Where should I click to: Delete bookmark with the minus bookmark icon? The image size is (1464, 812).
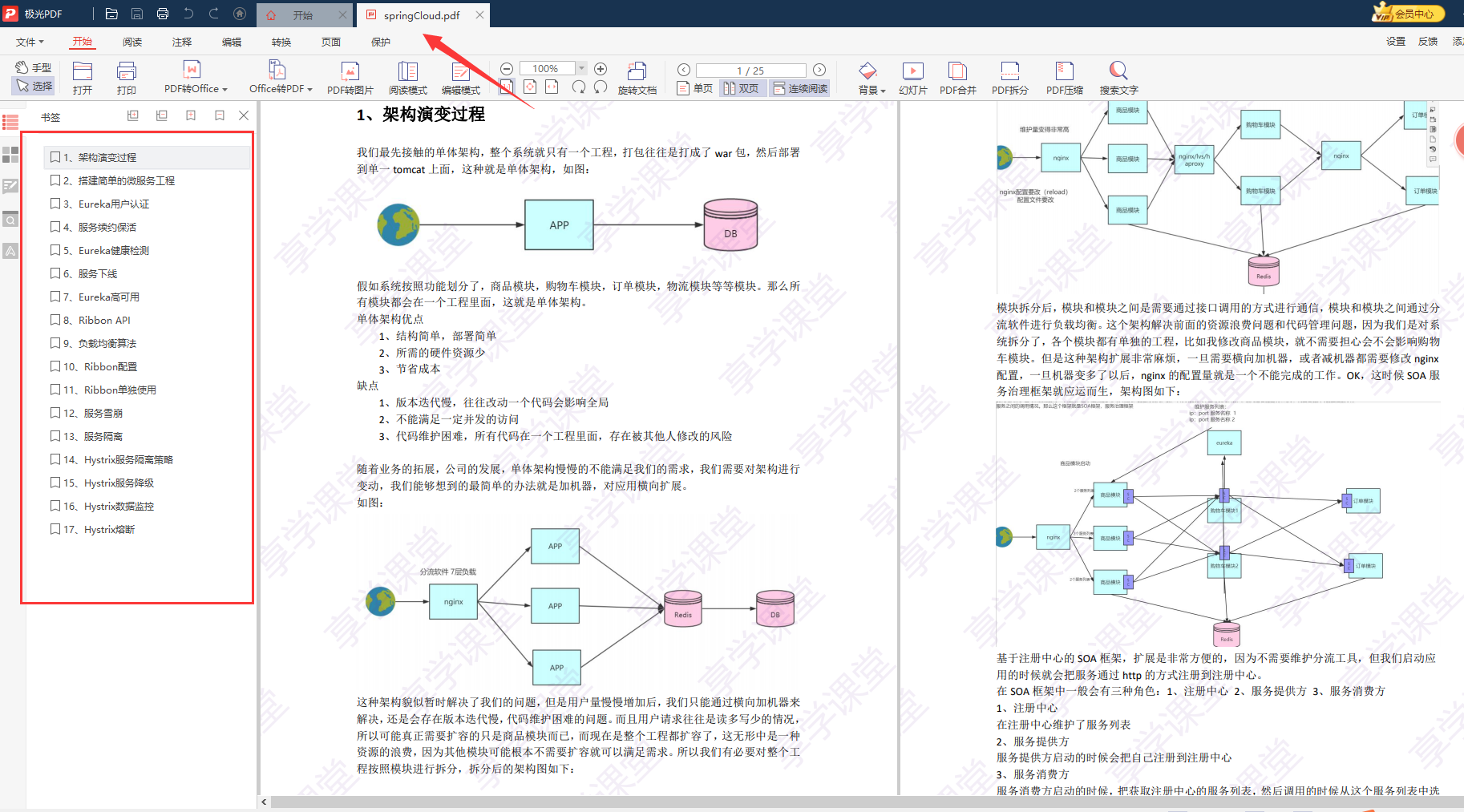pyautogui.click(x=220, y=115)
